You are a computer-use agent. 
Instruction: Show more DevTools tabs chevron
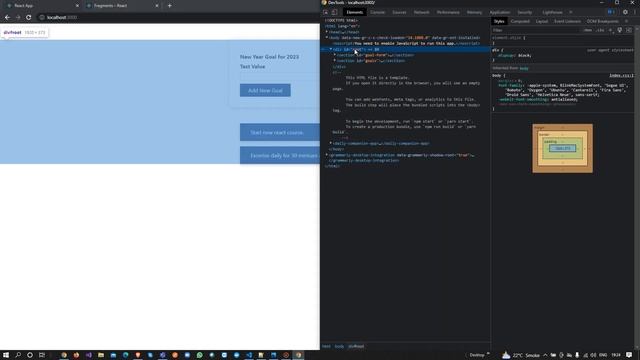[x=571, y=12]
